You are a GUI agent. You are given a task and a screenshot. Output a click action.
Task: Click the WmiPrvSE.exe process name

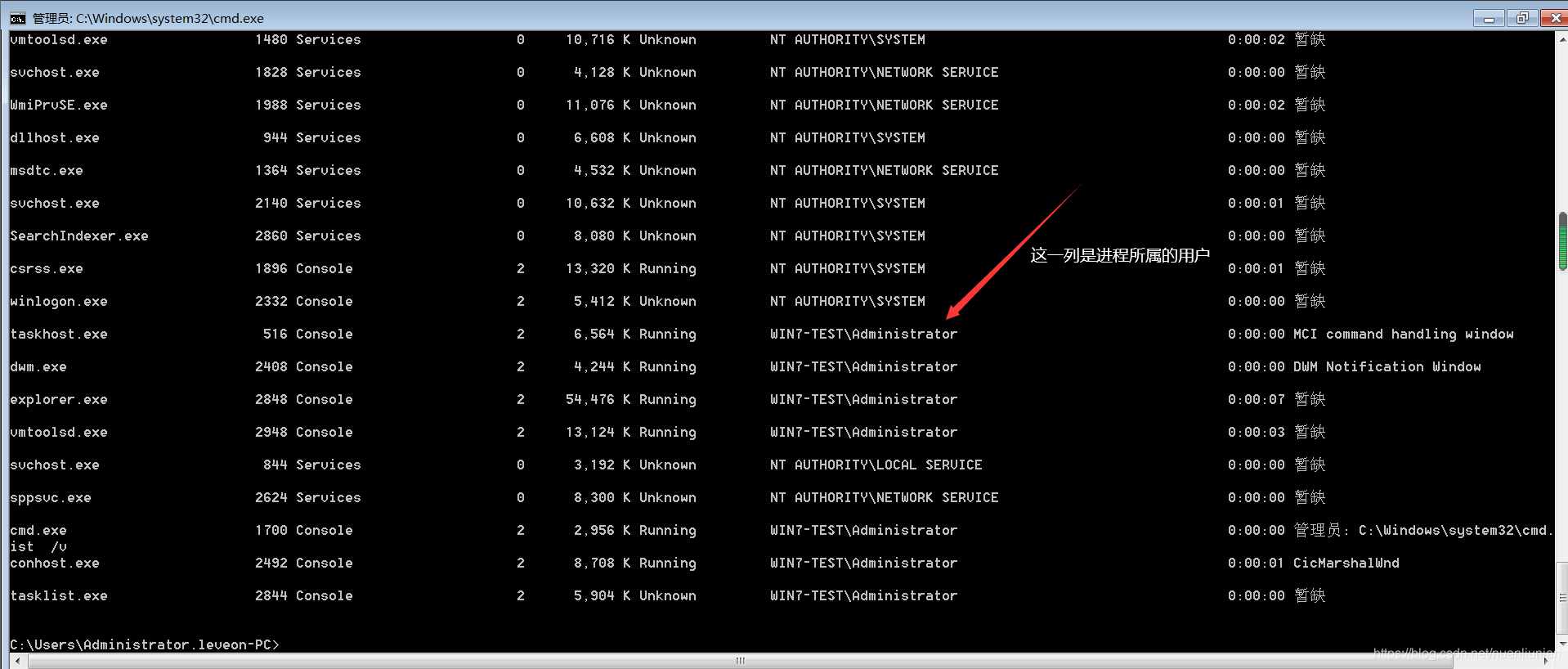[x=59, y=105]
